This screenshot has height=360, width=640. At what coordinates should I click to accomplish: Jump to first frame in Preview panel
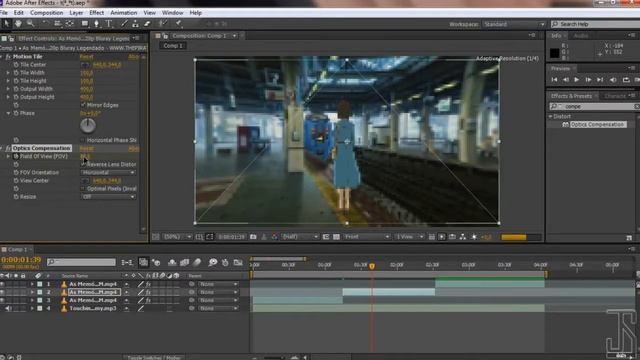click(x=554, y=80)
